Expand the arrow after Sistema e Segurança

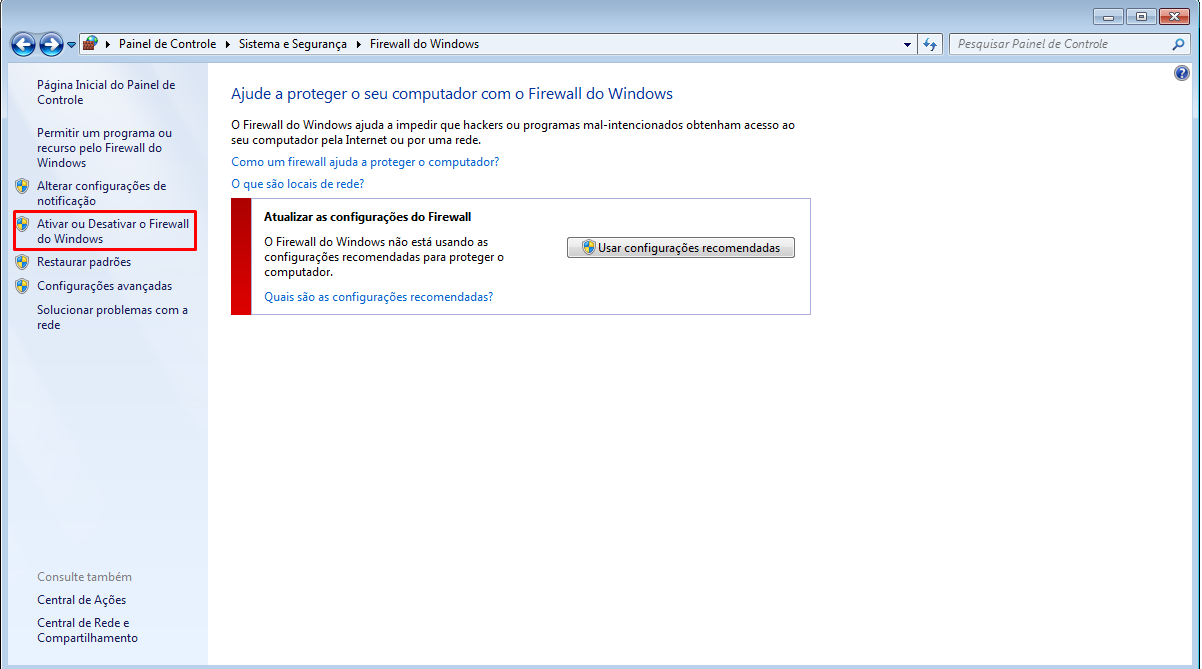pyautogui.click(x=359, y=44)
